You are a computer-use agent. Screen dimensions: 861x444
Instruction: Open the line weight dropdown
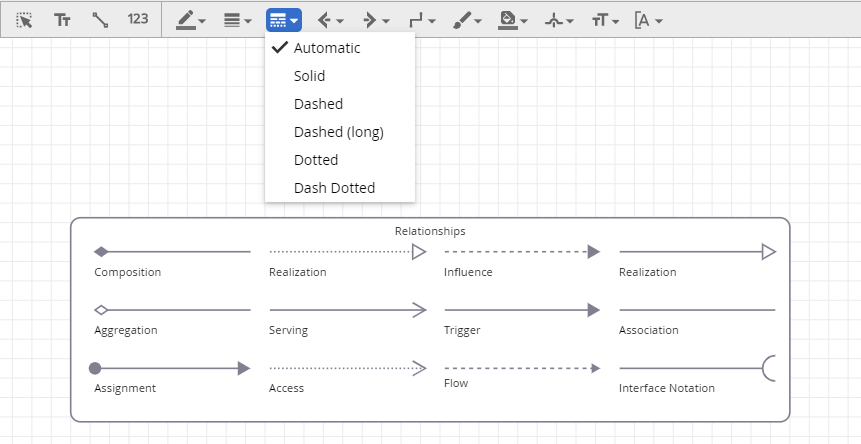point(237,19)
